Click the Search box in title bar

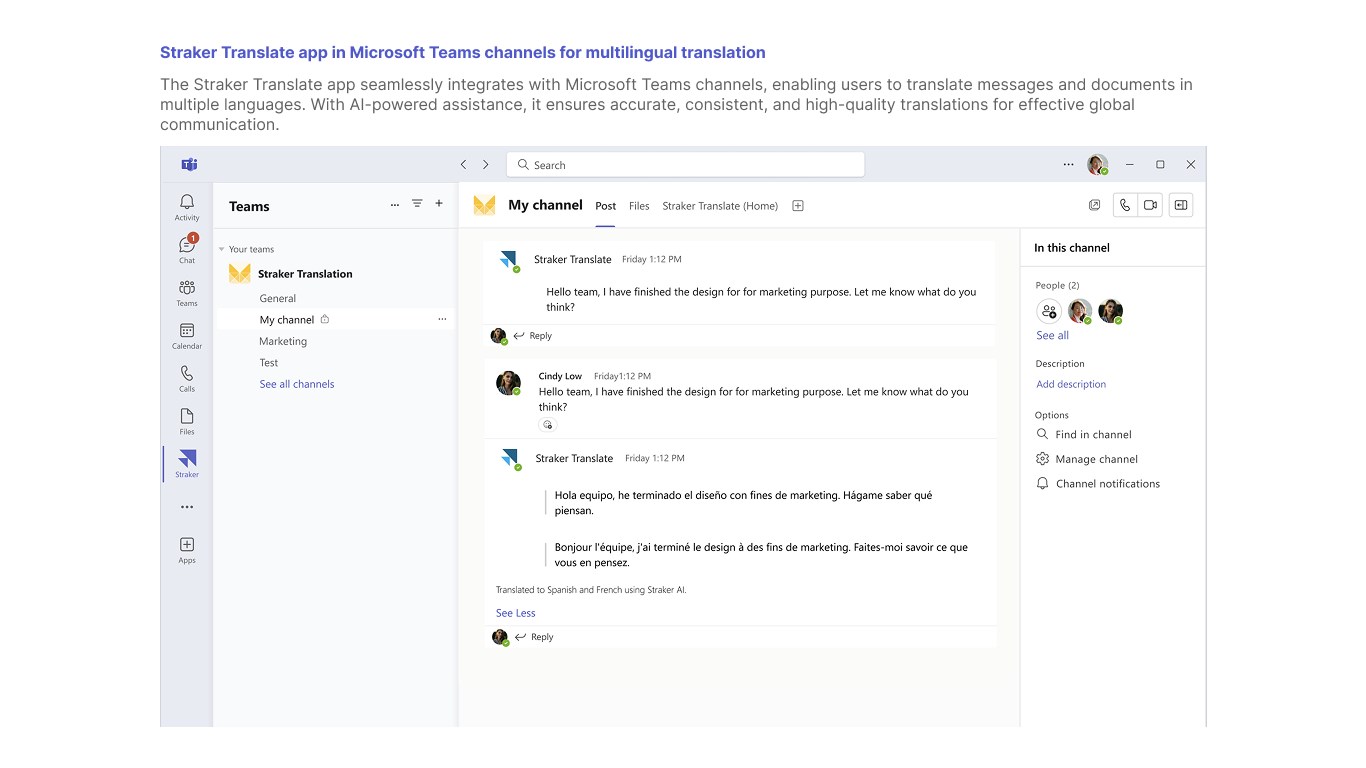coord(685,165)
